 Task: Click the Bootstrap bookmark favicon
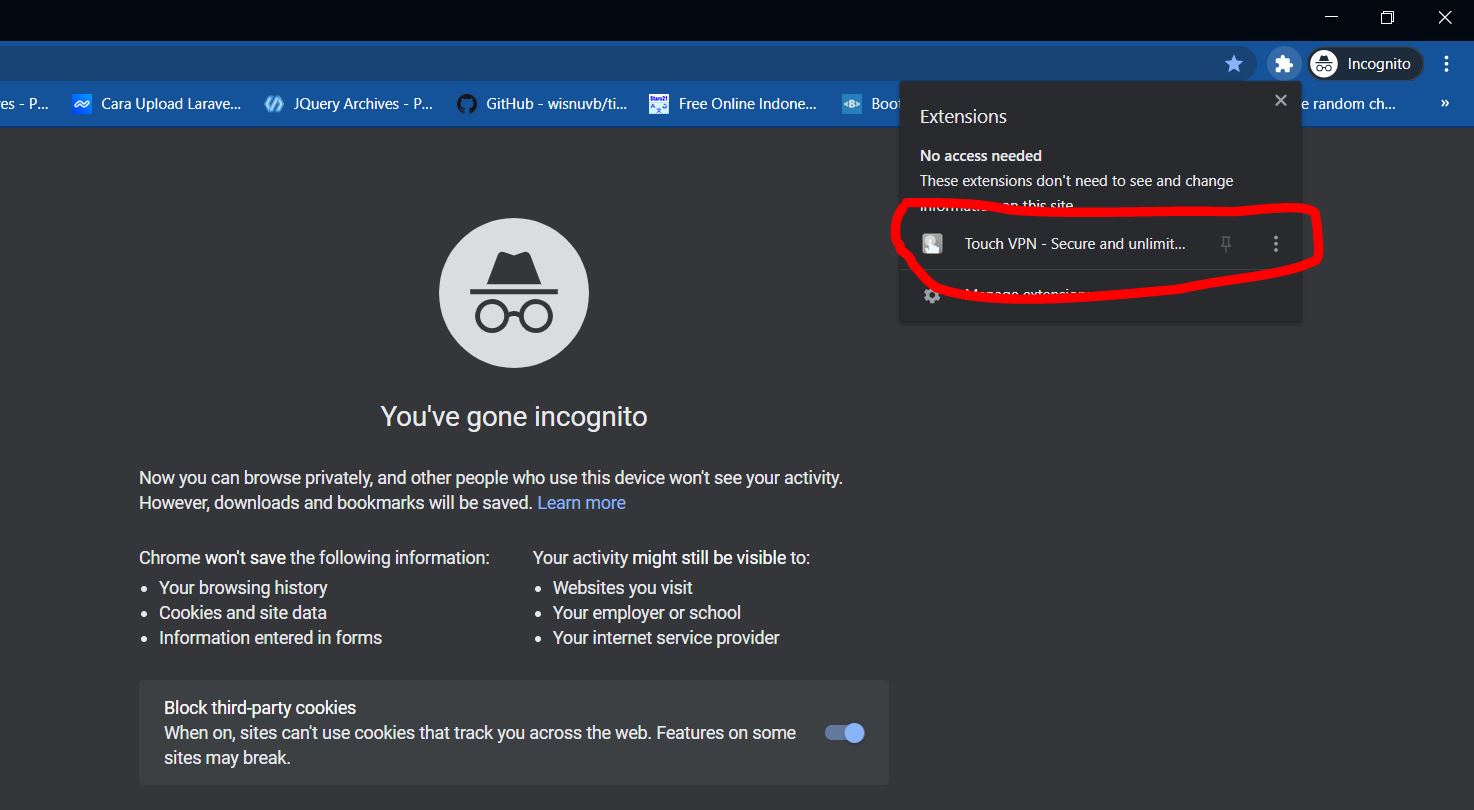point(851,103)
